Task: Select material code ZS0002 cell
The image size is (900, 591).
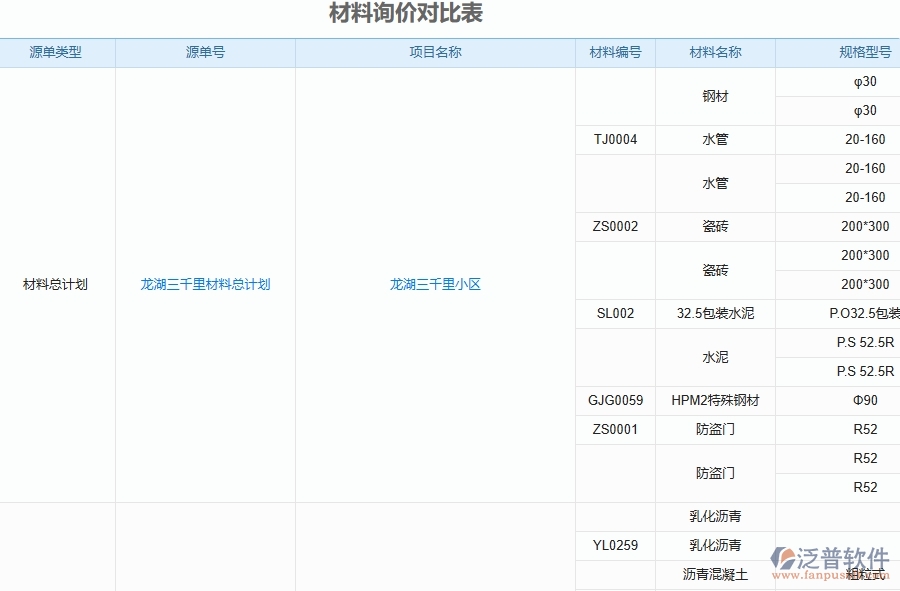Action: 614,226
